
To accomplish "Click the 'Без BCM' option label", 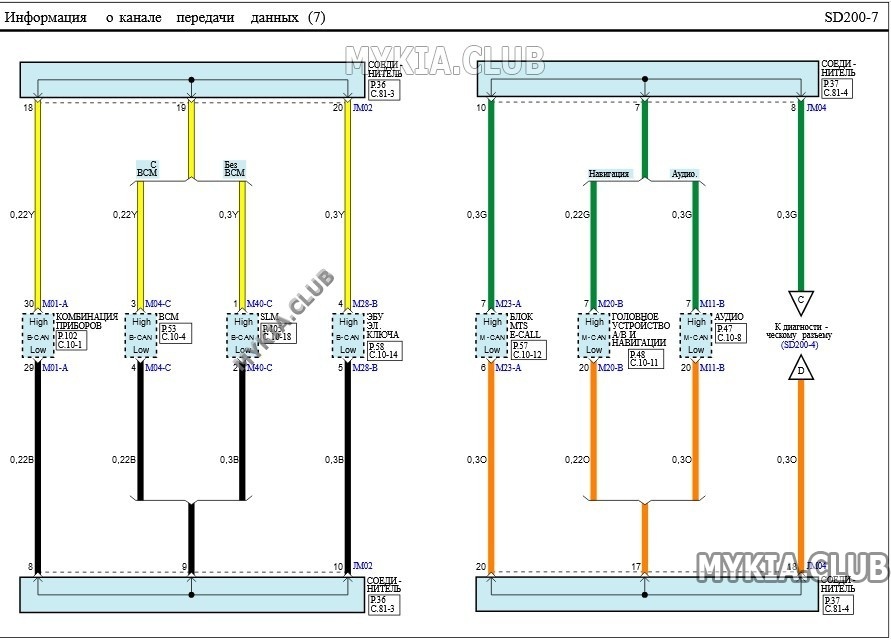I will point(234,169).
